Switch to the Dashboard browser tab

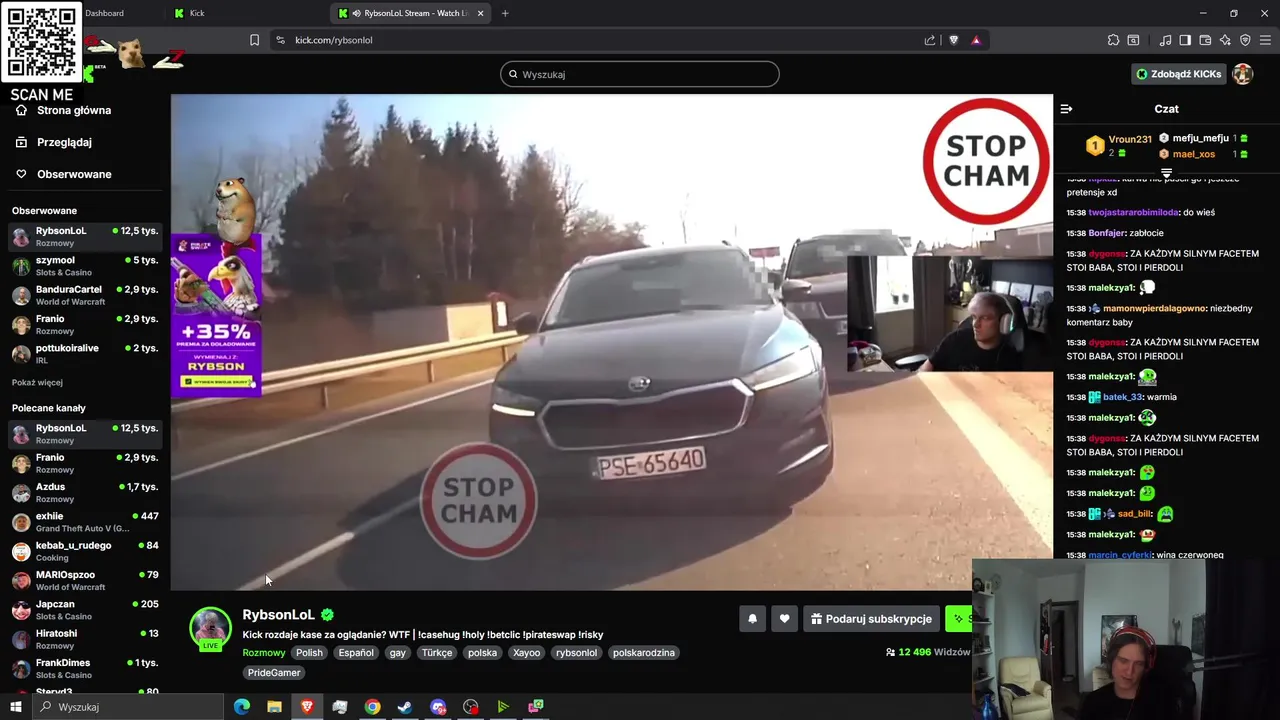pos(104,13)
